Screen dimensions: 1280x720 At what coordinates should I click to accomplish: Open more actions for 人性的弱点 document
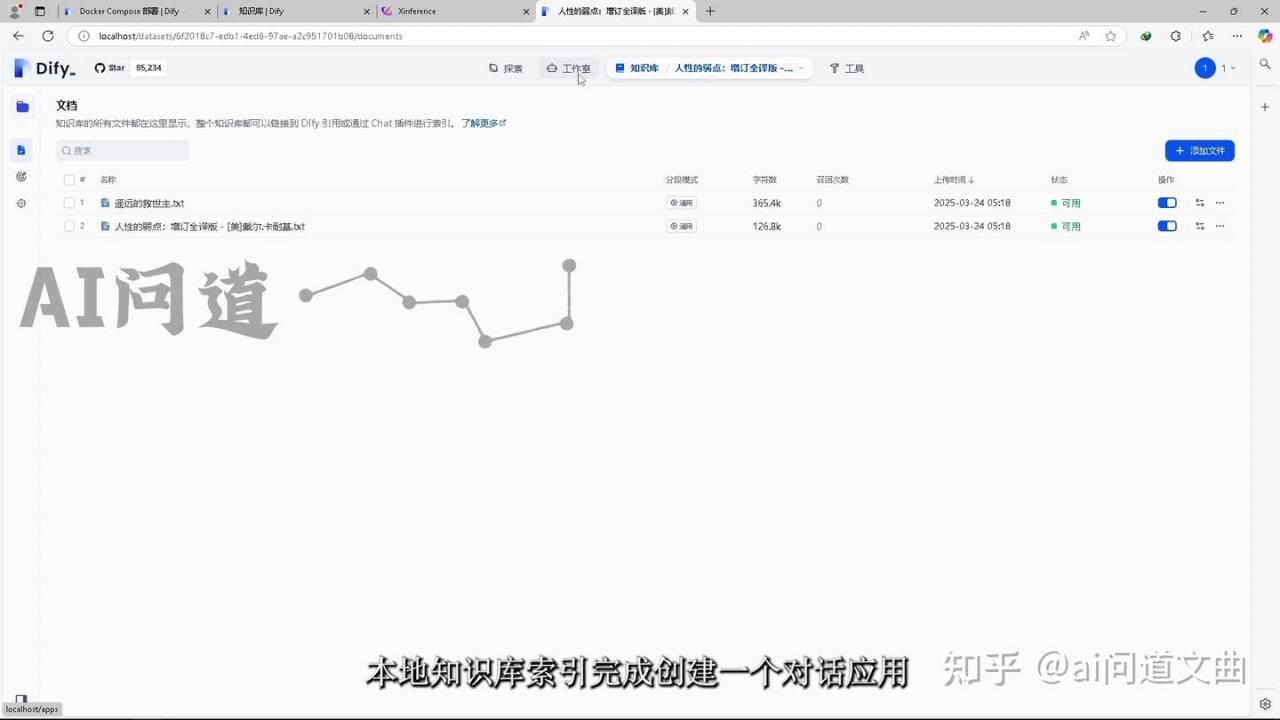click(x=1220, y=226)
